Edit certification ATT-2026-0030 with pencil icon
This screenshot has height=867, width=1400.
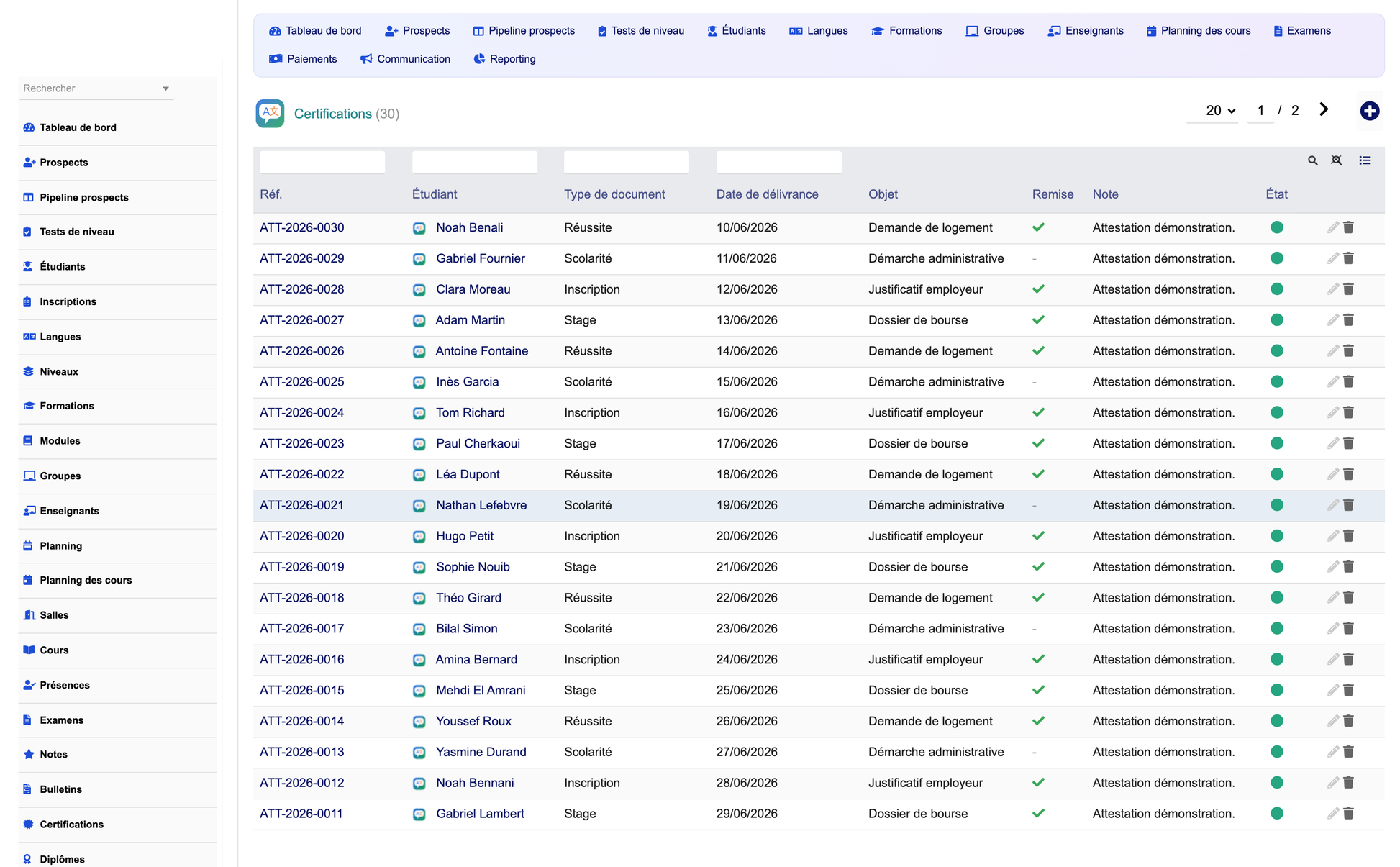click(1333, 227)
